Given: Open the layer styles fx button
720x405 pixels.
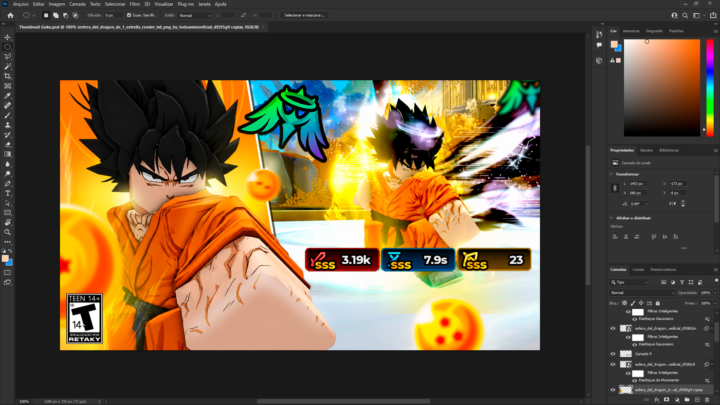Looking at the screenshot, I should click(x=657, y=400).
